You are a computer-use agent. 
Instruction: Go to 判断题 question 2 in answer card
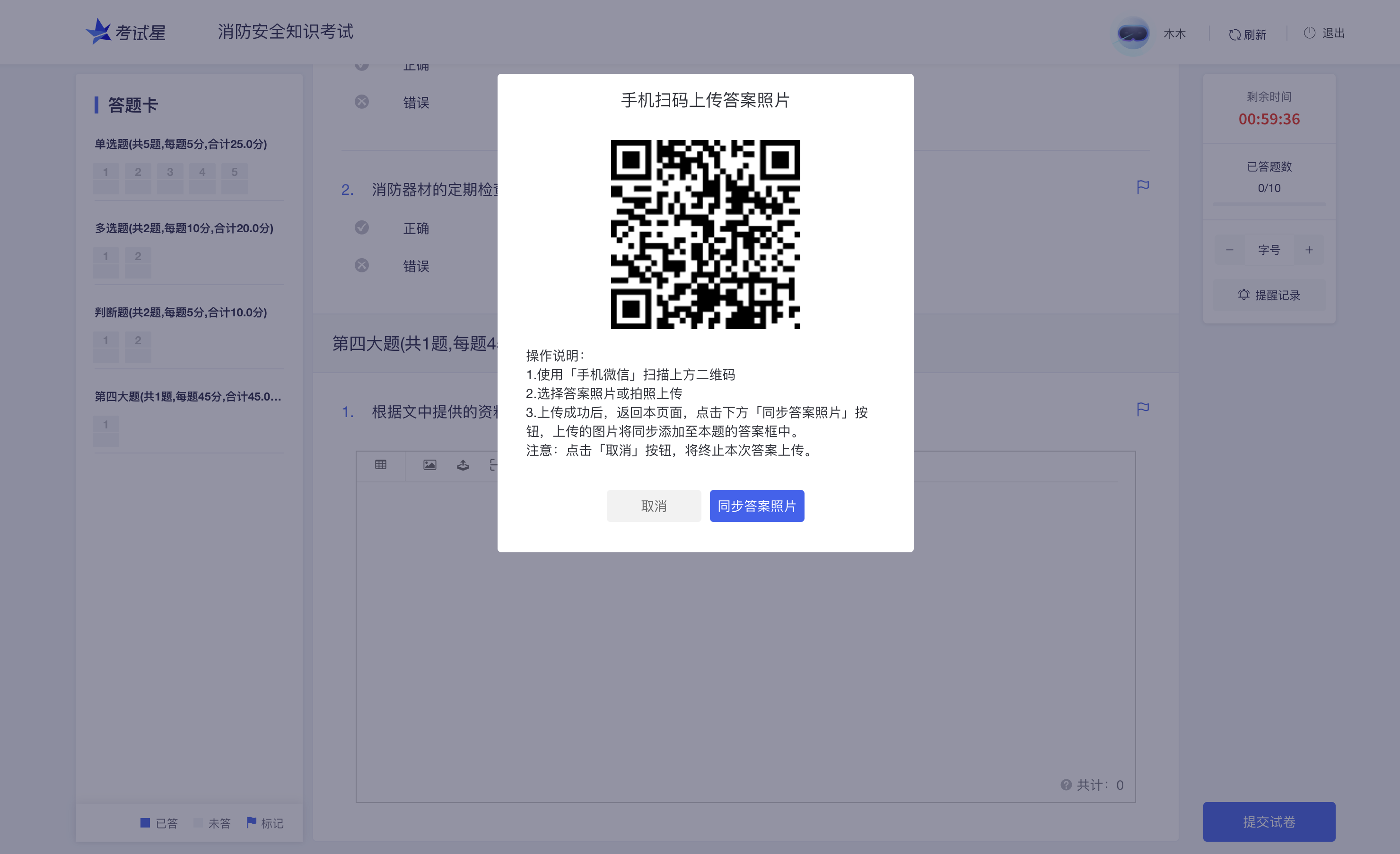click(x=138, y=347)
